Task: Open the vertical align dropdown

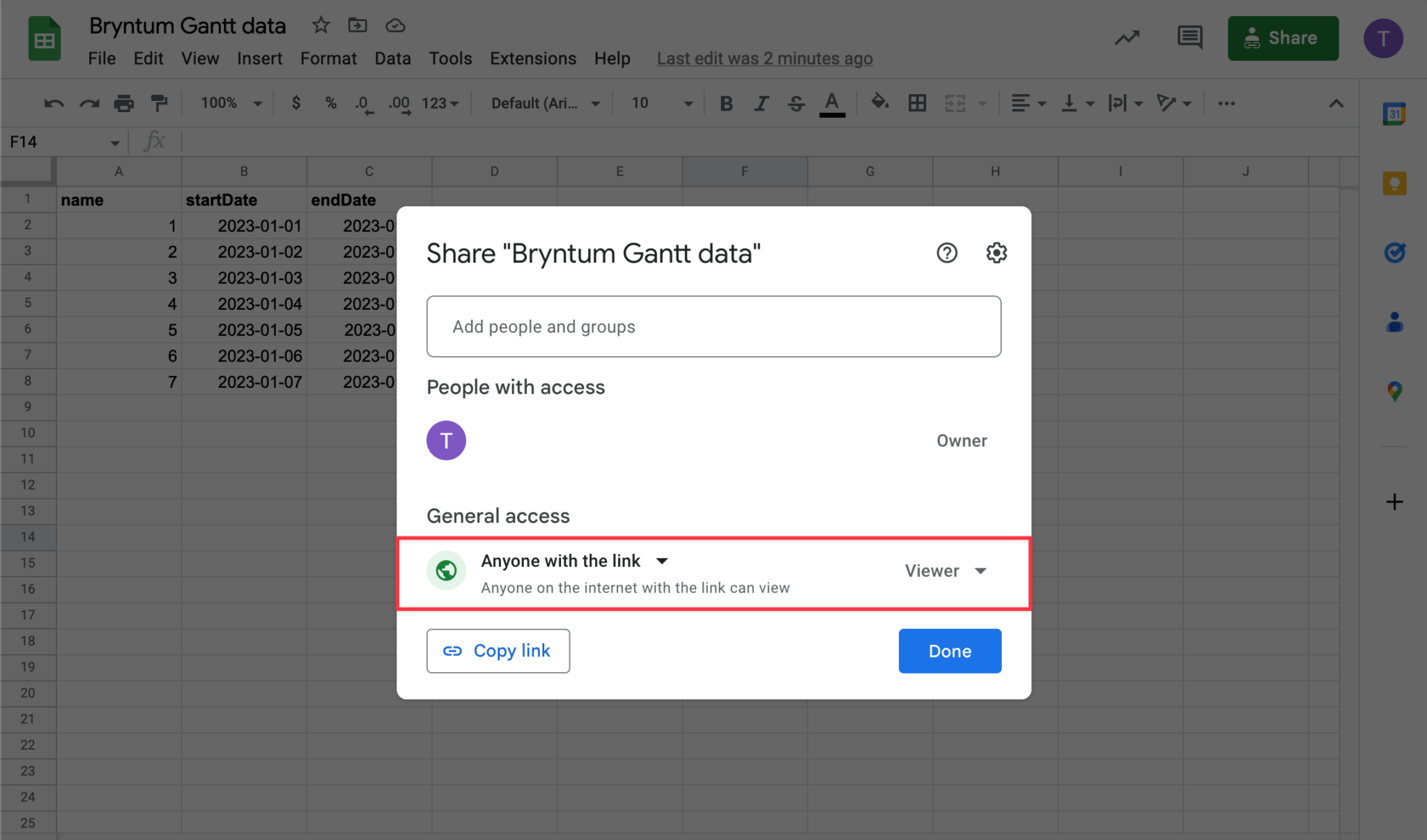Action: click(1077, 104)
